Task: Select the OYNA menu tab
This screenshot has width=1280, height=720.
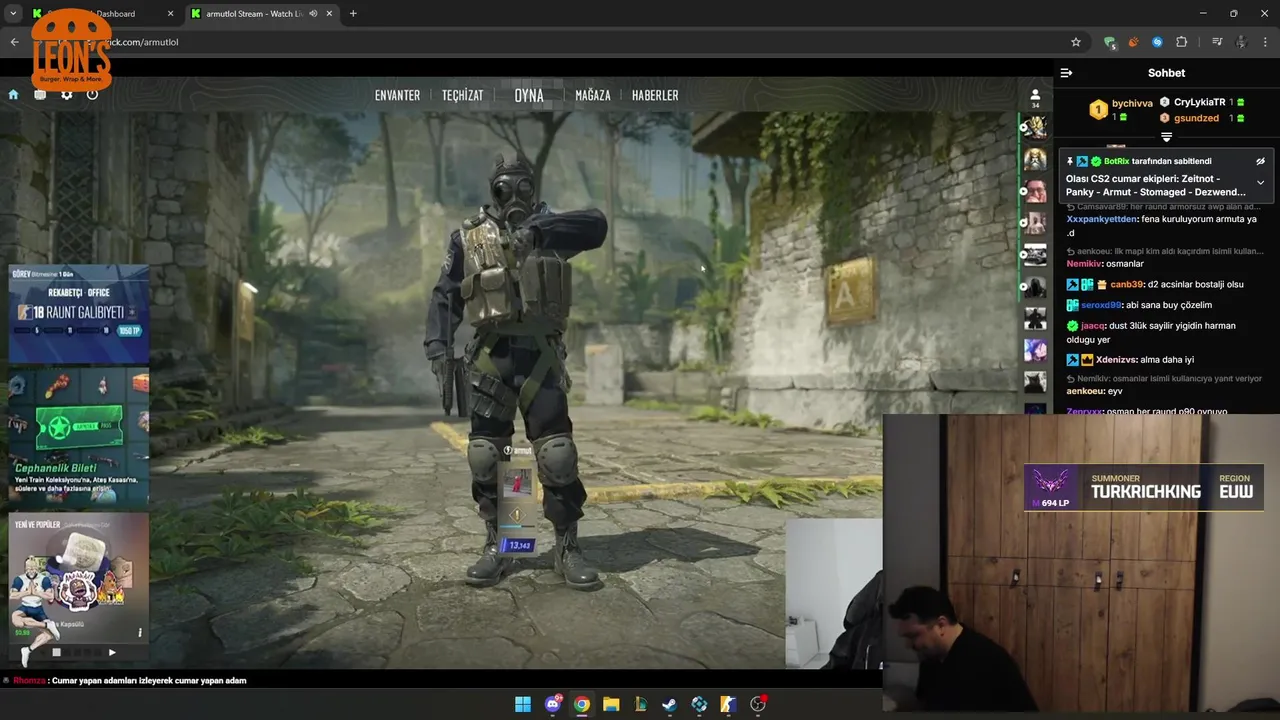Action: click(x=529, y=96)
